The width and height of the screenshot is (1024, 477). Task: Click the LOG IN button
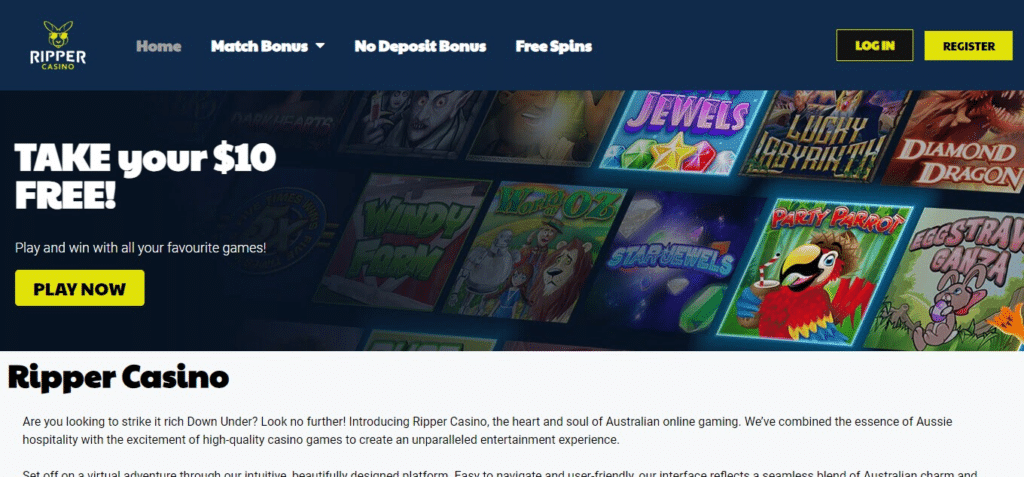pos(874,46)
